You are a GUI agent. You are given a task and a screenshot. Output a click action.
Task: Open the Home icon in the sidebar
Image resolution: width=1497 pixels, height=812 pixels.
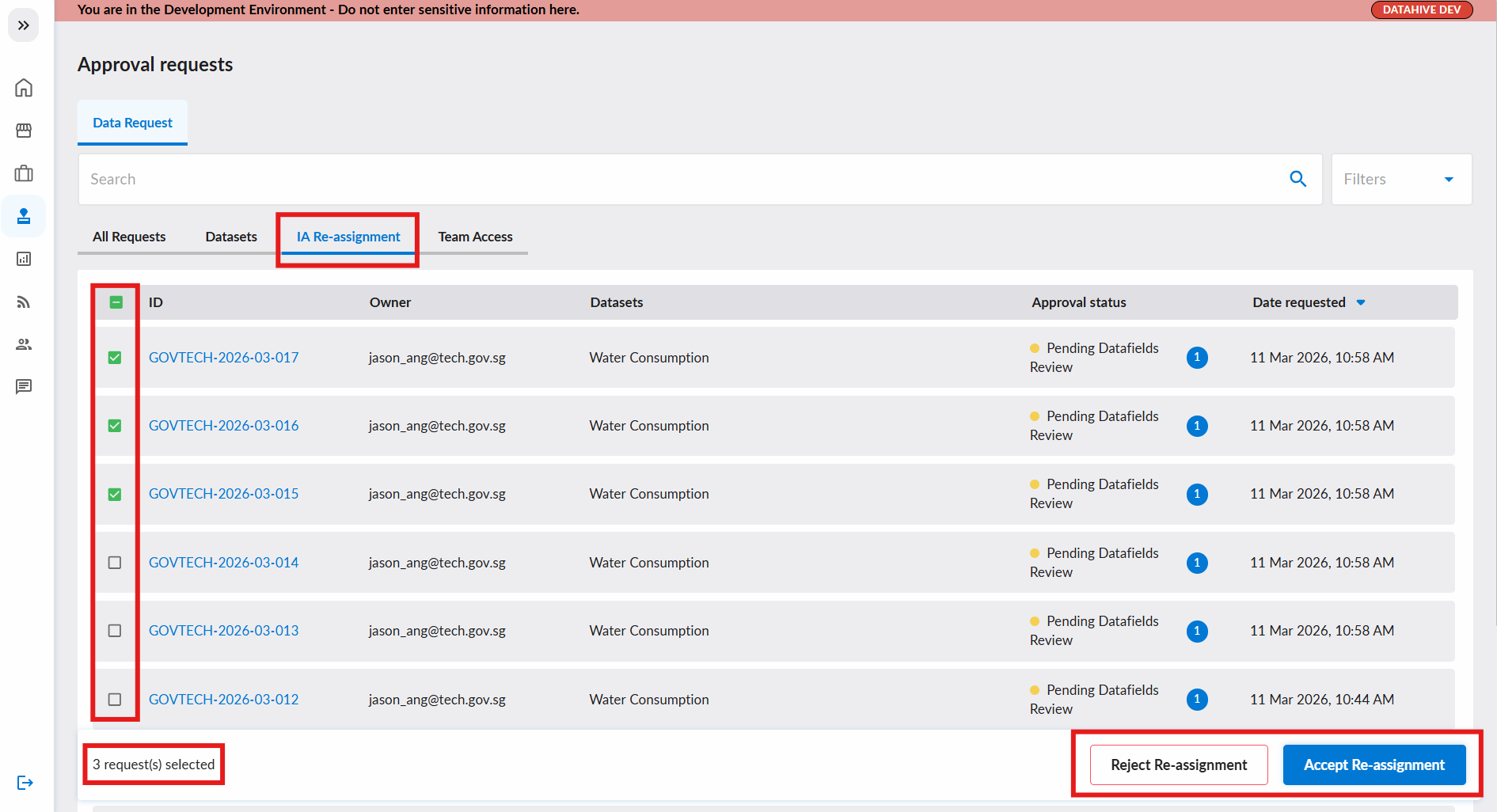pyautogui.click(x=24, y=88)
